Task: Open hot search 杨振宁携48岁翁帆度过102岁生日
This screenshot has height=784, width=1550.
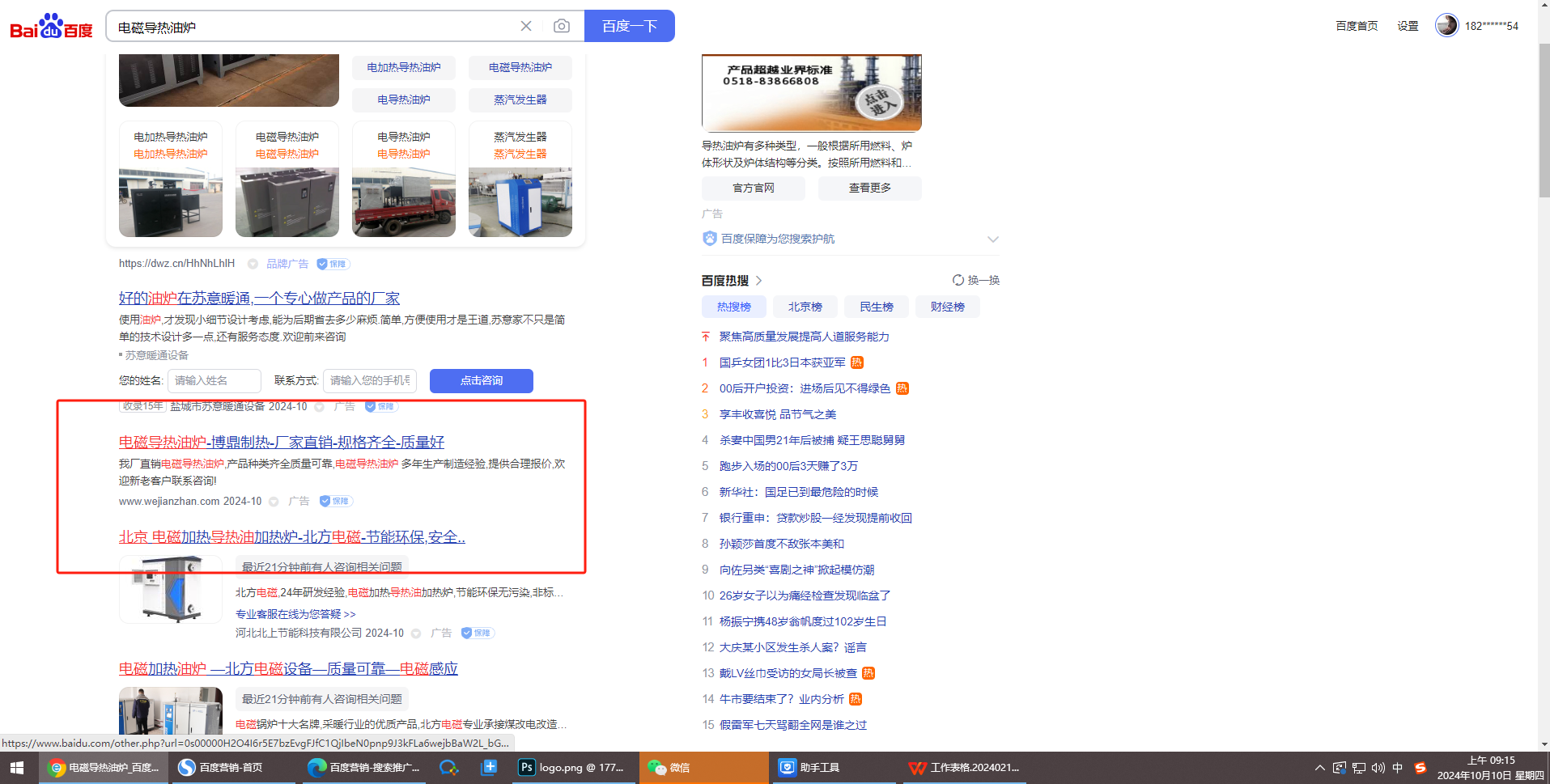Action: tap(803, 621)
